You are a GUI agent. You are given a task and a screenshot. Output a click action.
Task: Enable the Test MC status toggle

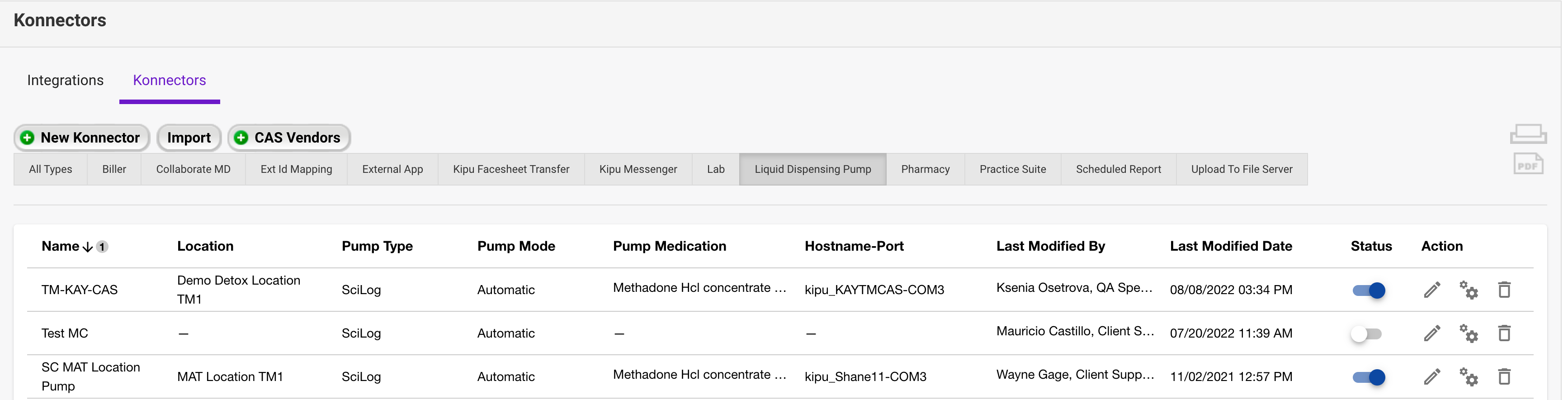click(x=1366, y=333)
